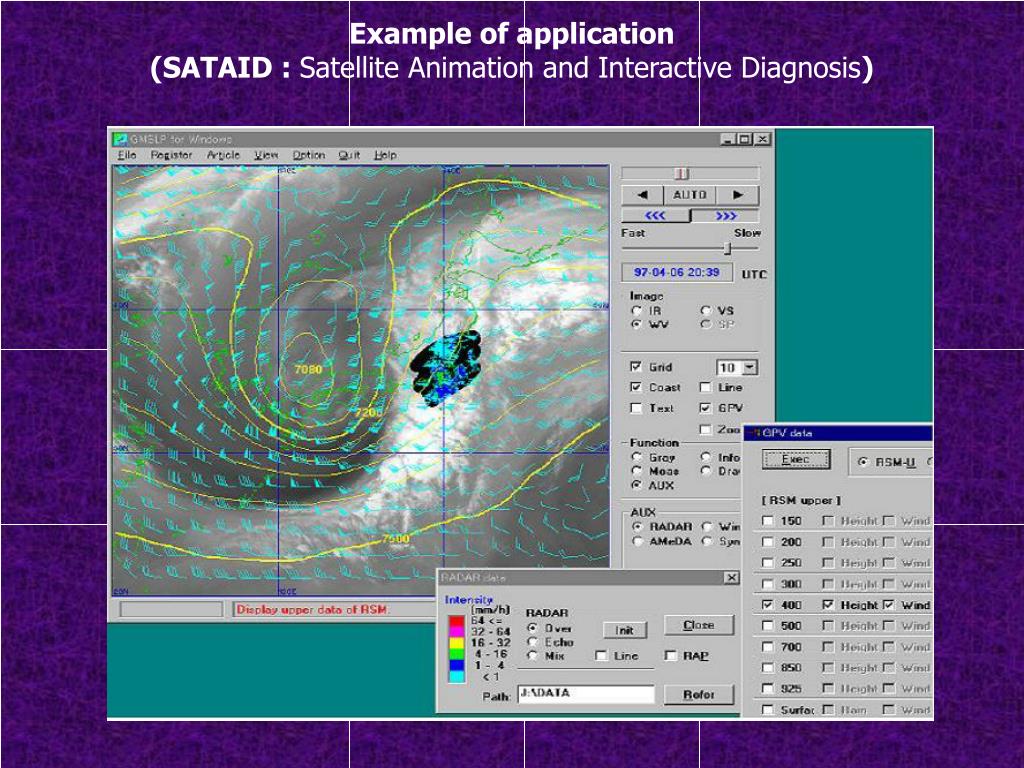The height and width of the screenshot is (768, 1024).
Task: Enable the Text checkbox
Action: [x=635, y=408]
